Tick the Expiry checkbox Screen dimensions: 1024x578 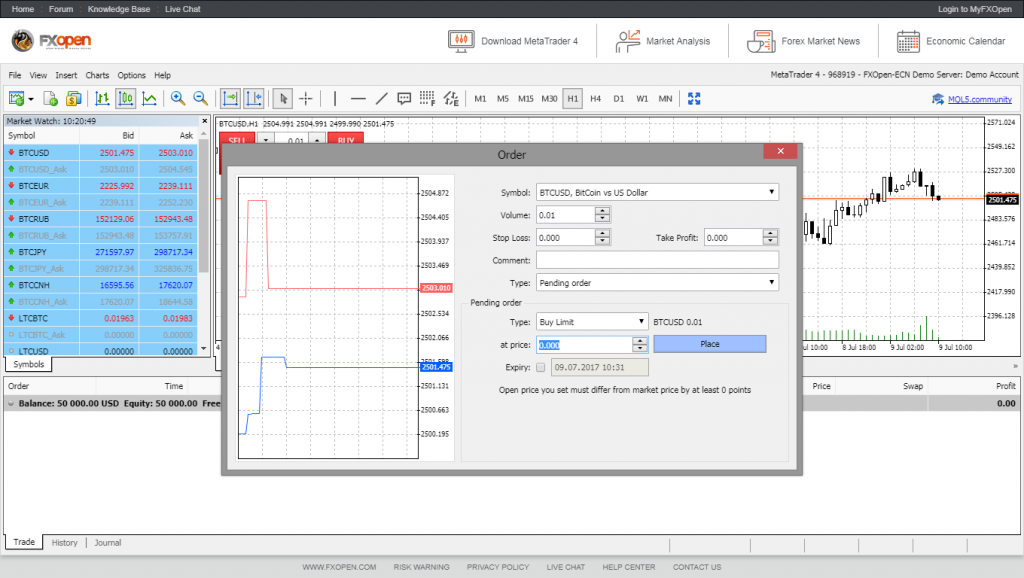tap(540, 368)
